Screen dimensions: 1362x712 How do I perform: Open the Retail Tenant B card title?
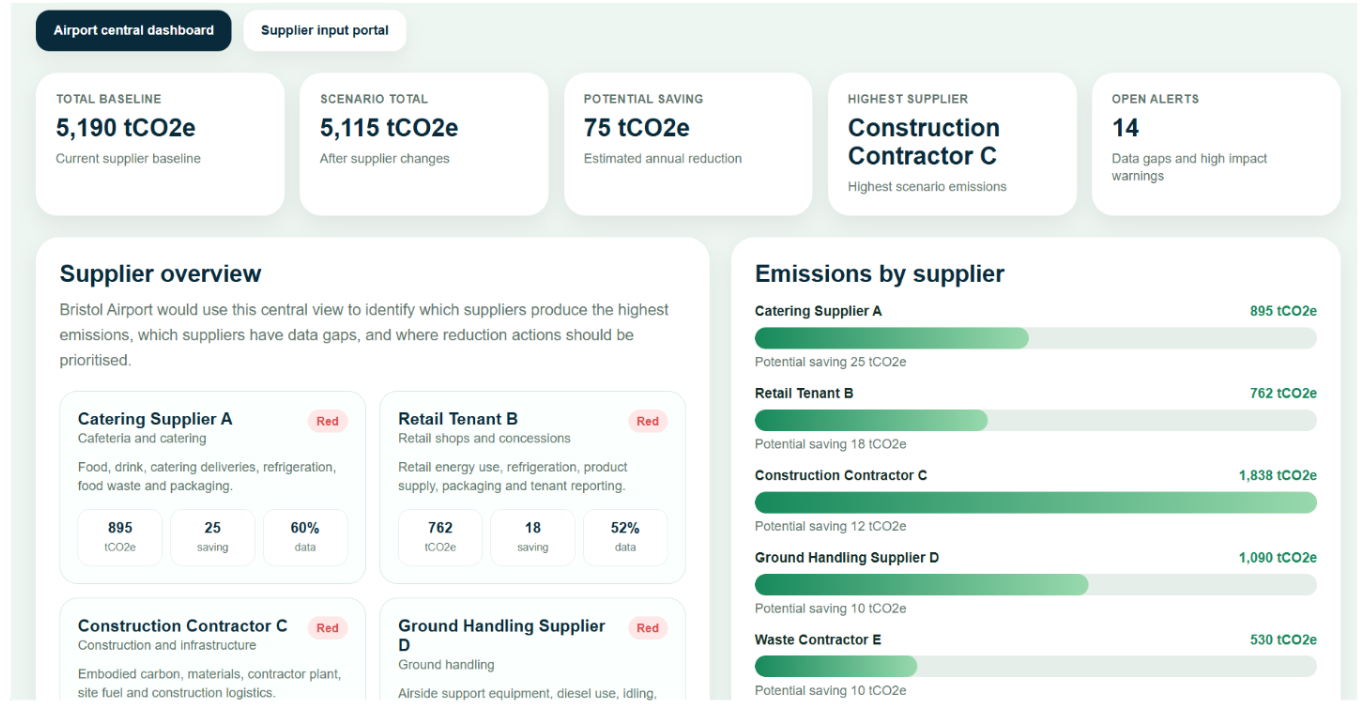pos(458,419)
